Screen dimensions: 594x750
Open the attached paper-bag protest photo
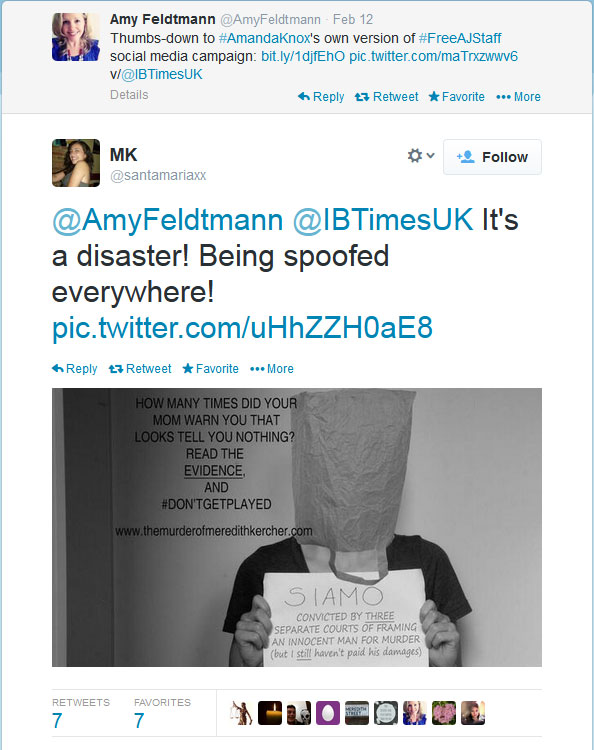pos(297,527)
